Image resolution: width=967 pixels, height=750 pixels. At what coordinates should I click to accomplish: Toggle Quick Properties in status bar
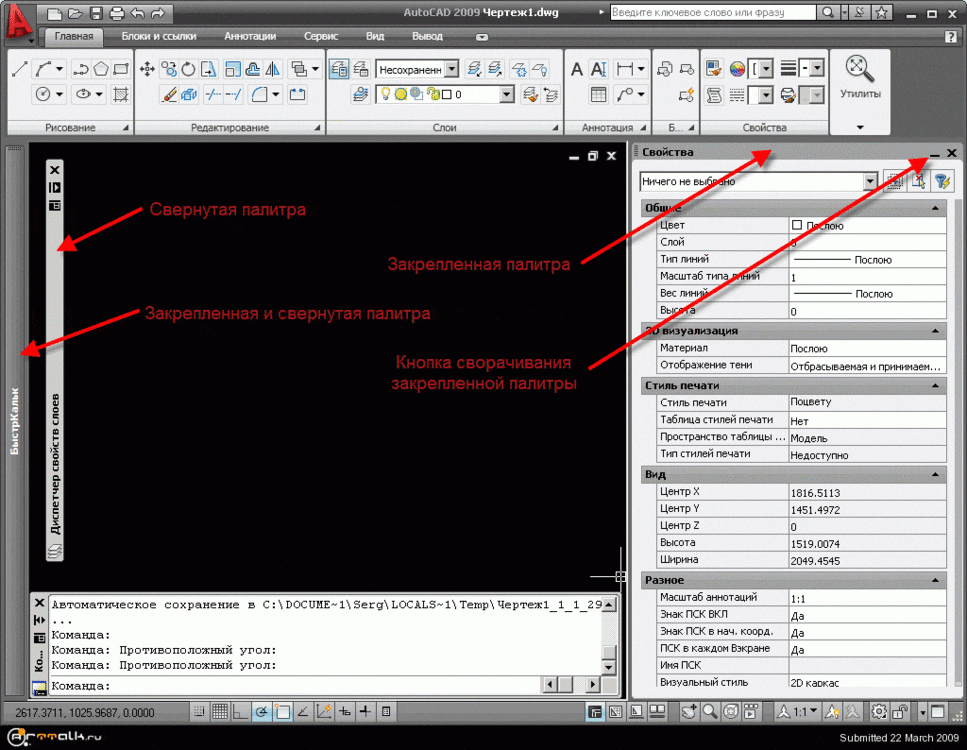pyautogui.click(x=386, y=712)
